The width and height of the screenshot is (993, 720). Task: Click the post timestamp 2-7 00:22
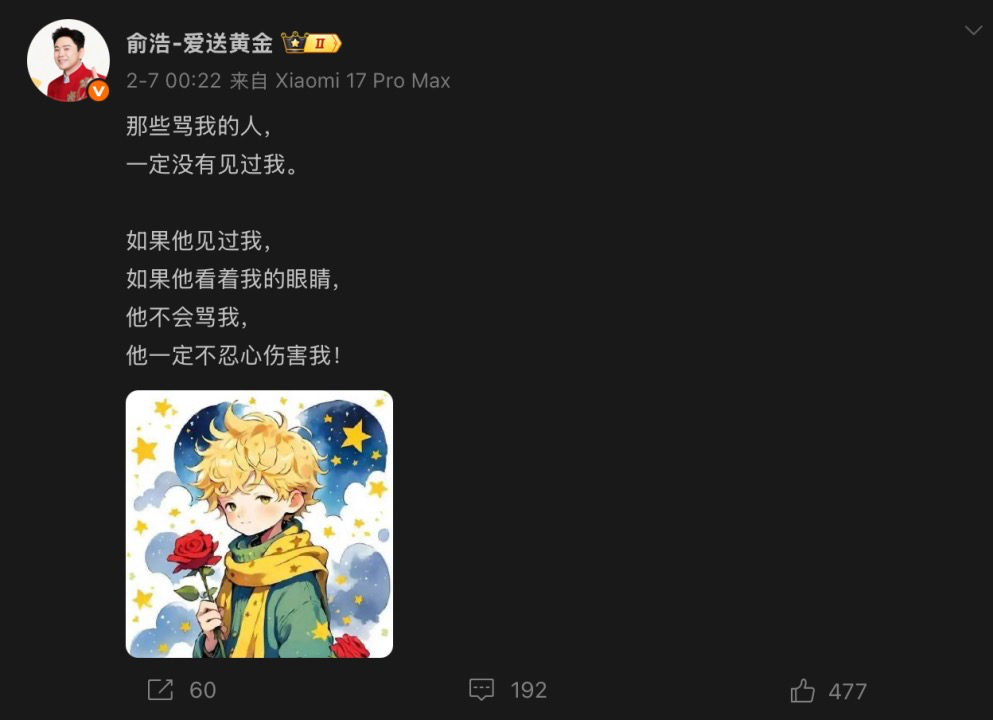[x=174, y=81]
